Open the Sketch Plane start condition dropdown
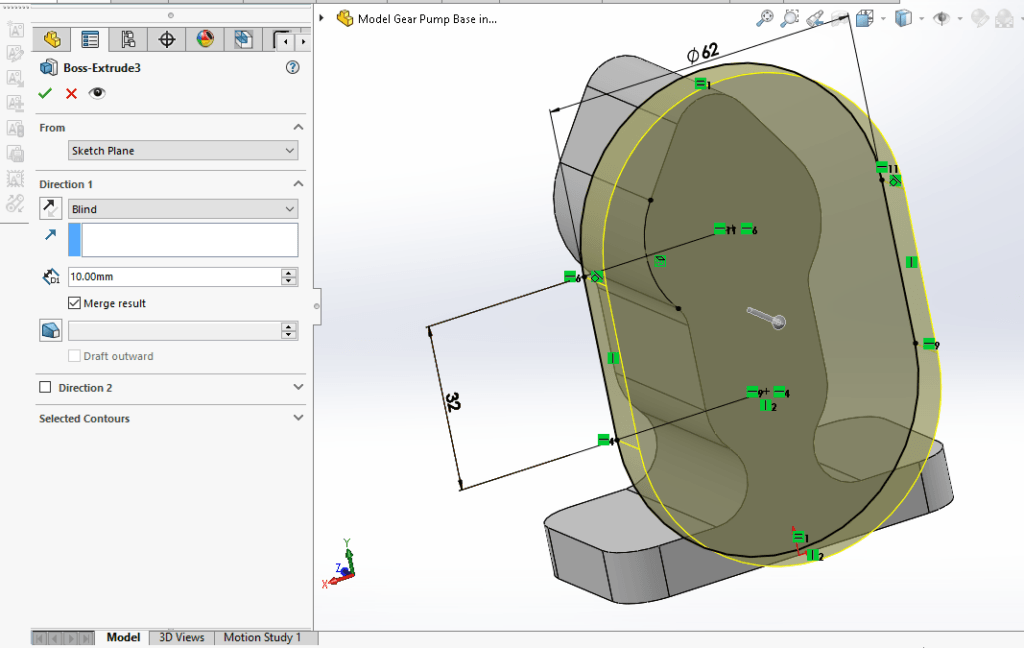 (x=289, y=148)
